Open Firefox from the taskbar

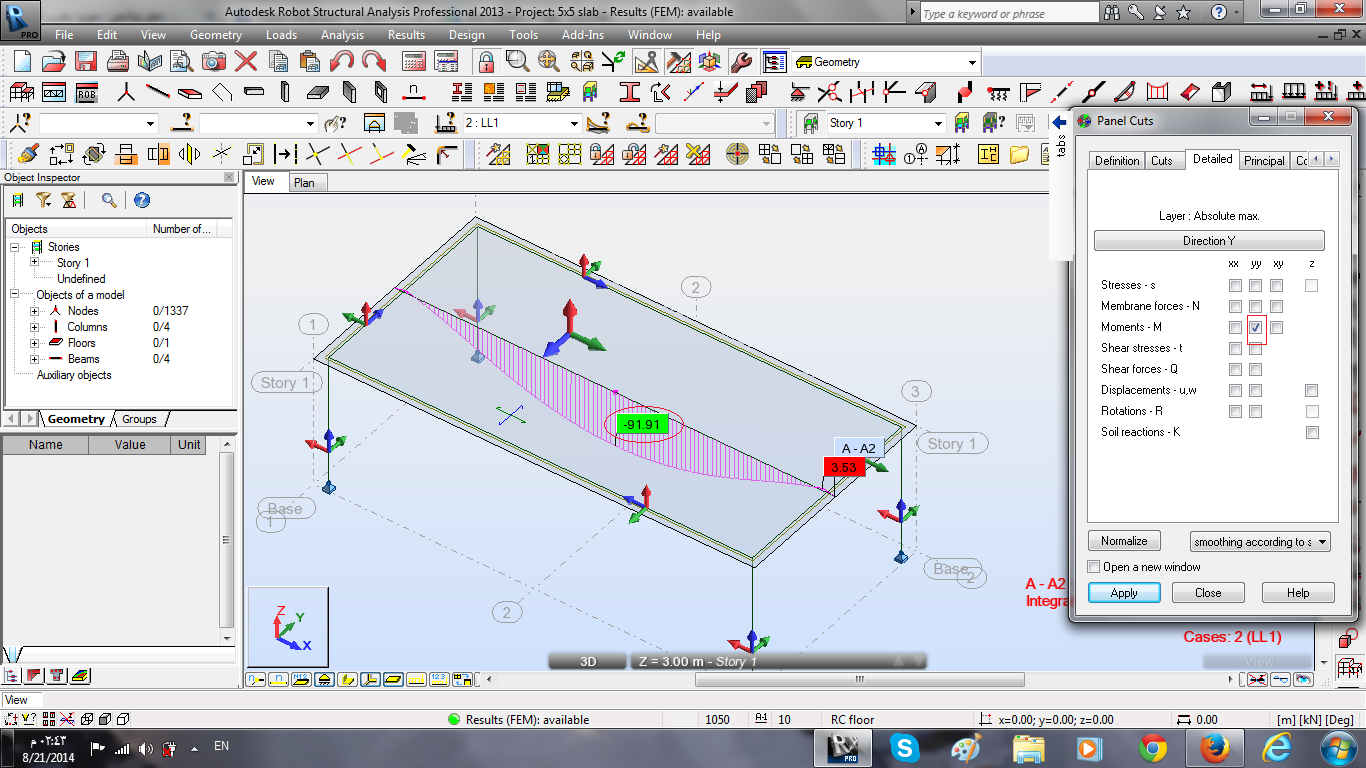coord(1214,748)
